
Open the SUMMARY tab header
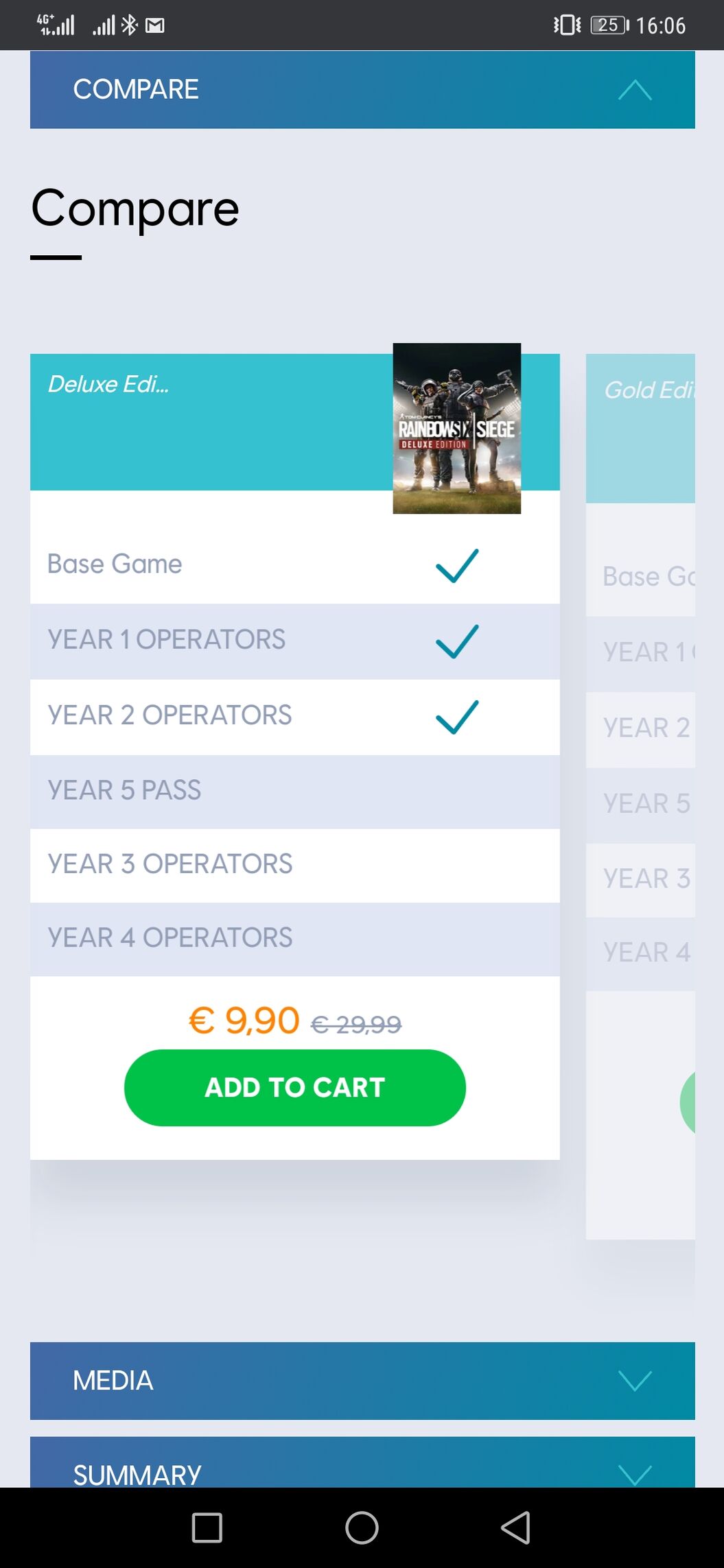(362, 1462)
